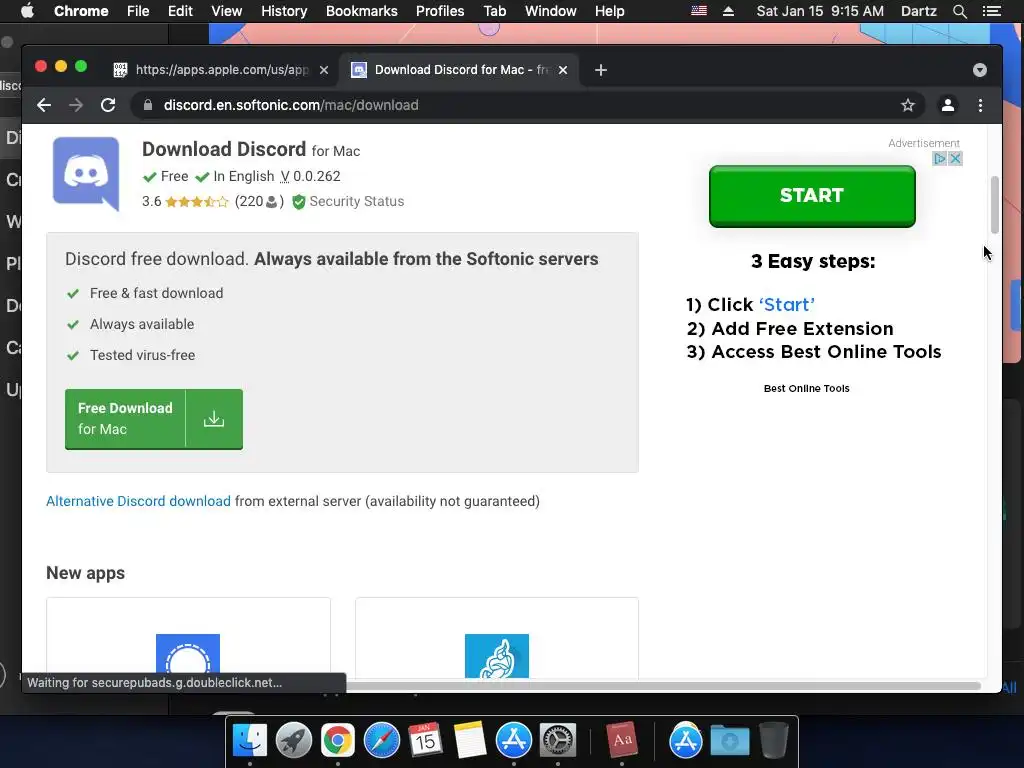Viewport: 1024px width, 768px height.
Task: Click the forward navigation arrow
Action: coord(76,105)
